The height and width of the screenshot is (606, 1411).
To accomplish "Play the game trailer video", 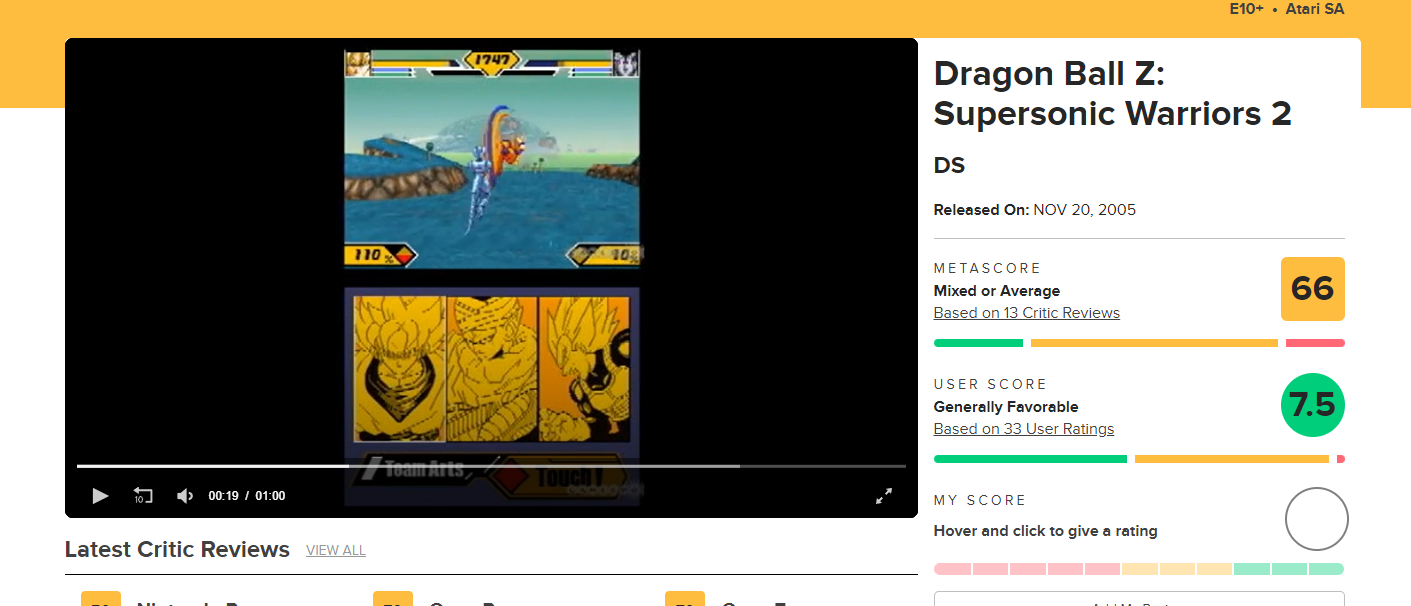I will [x=100, y=496].
